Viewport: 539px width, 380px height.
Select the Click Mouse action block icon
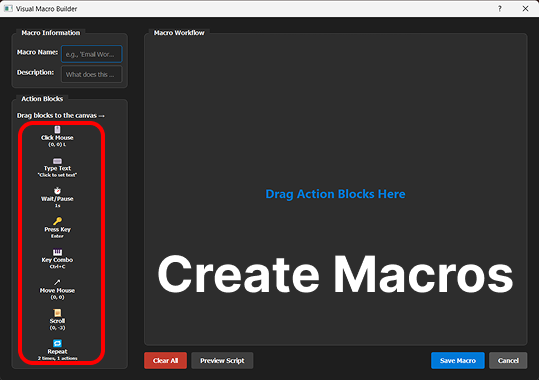57,129
